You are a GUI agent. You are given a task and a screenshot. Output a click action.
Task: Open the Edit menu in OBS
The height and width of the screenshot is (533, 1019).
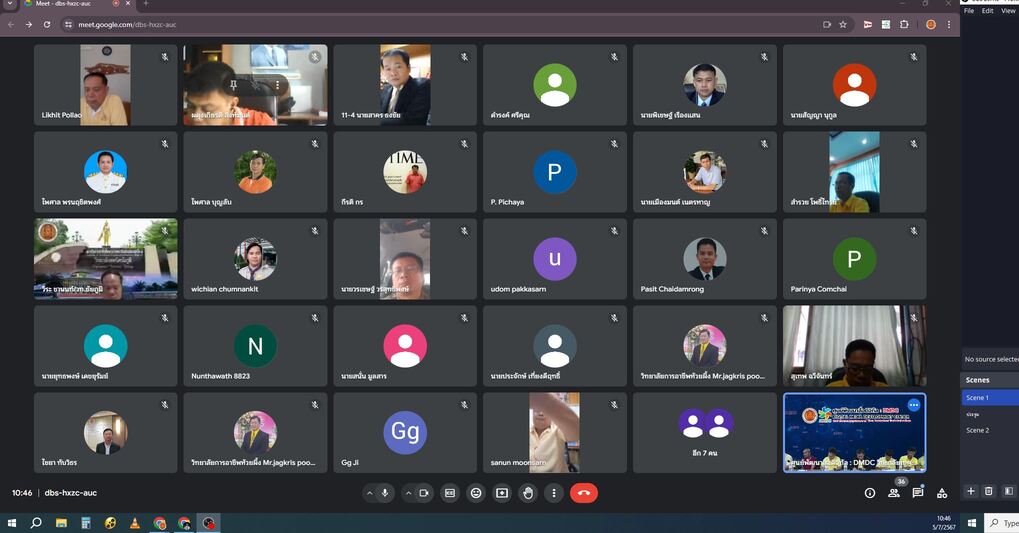987,11
